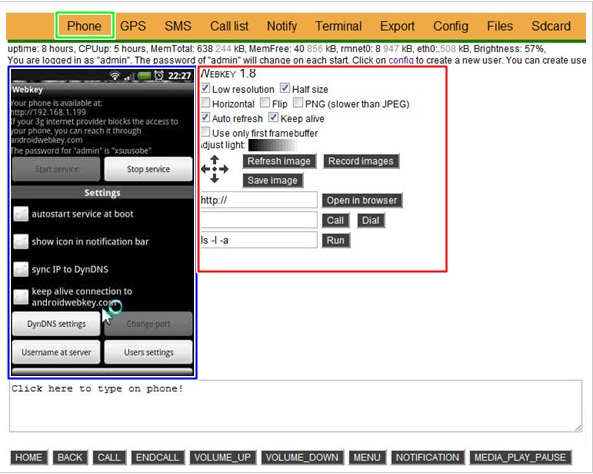Click the Save image button
593x474 pixels.
272,180
